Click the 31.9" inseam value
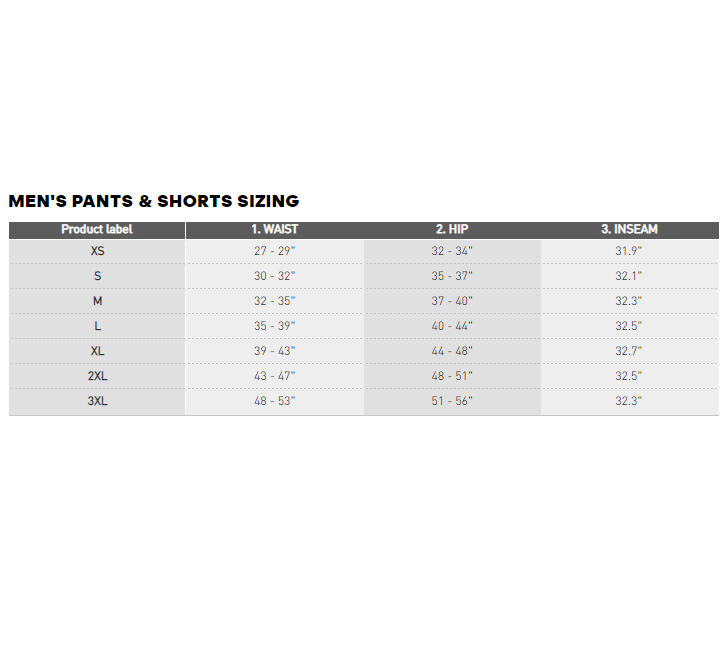This screenshot has height=650, width=727. click(629, 251)
